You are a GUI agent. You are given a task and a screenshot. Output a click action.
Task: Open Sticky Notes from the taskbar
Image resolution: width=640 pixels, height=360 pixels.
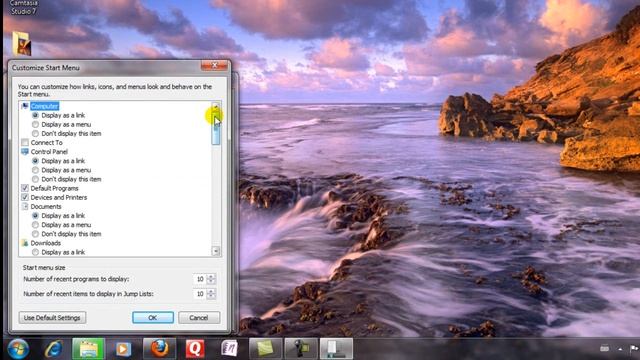pyautogui.click(x=265, y=349)
